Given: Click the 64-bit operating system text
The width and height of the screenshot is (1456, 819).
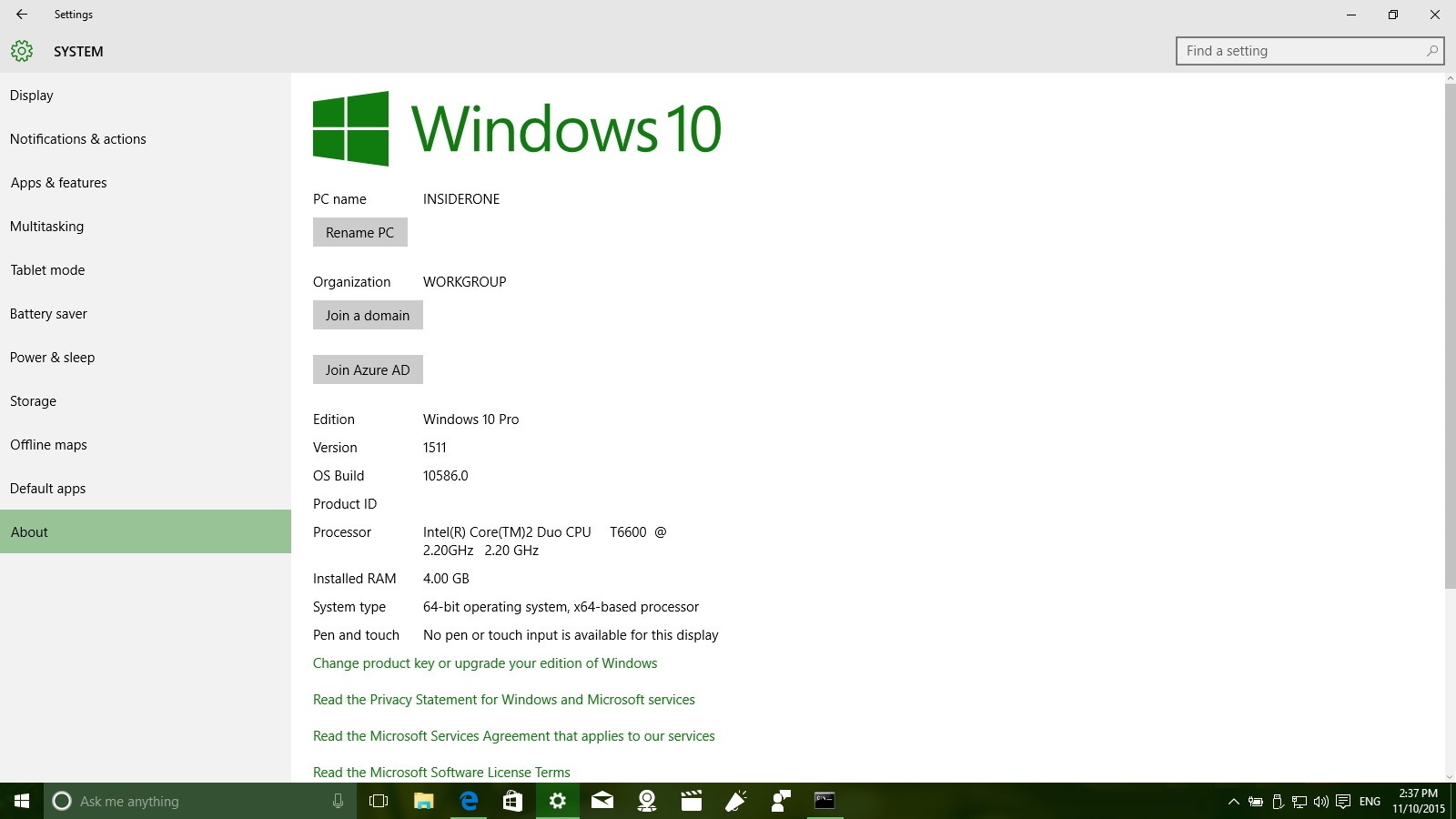Looking at the screenshot, I should point(561,607).
